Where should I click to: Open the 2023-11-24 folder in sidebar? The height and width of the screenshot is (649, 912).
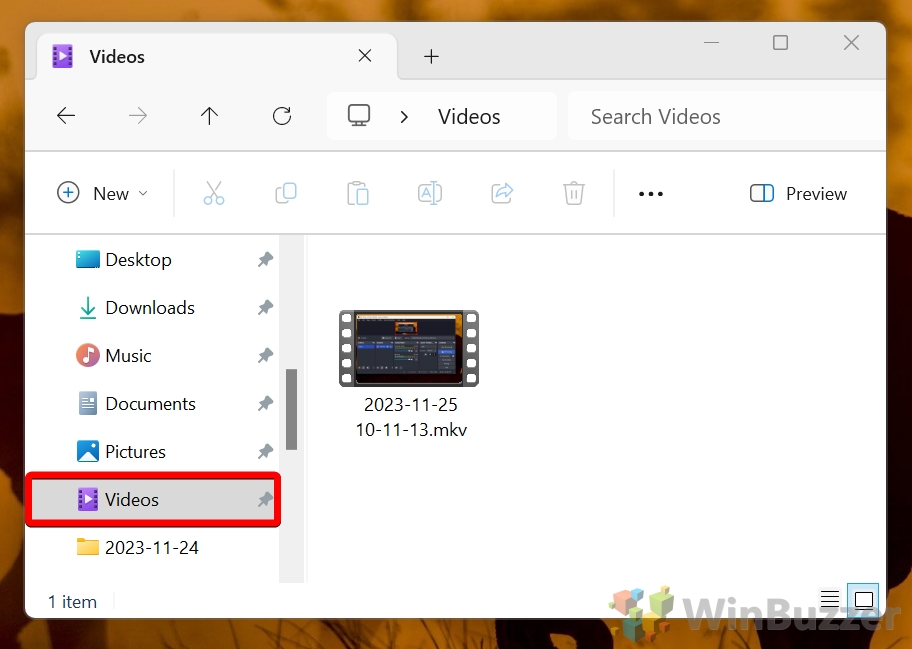(x=138, y=547)
